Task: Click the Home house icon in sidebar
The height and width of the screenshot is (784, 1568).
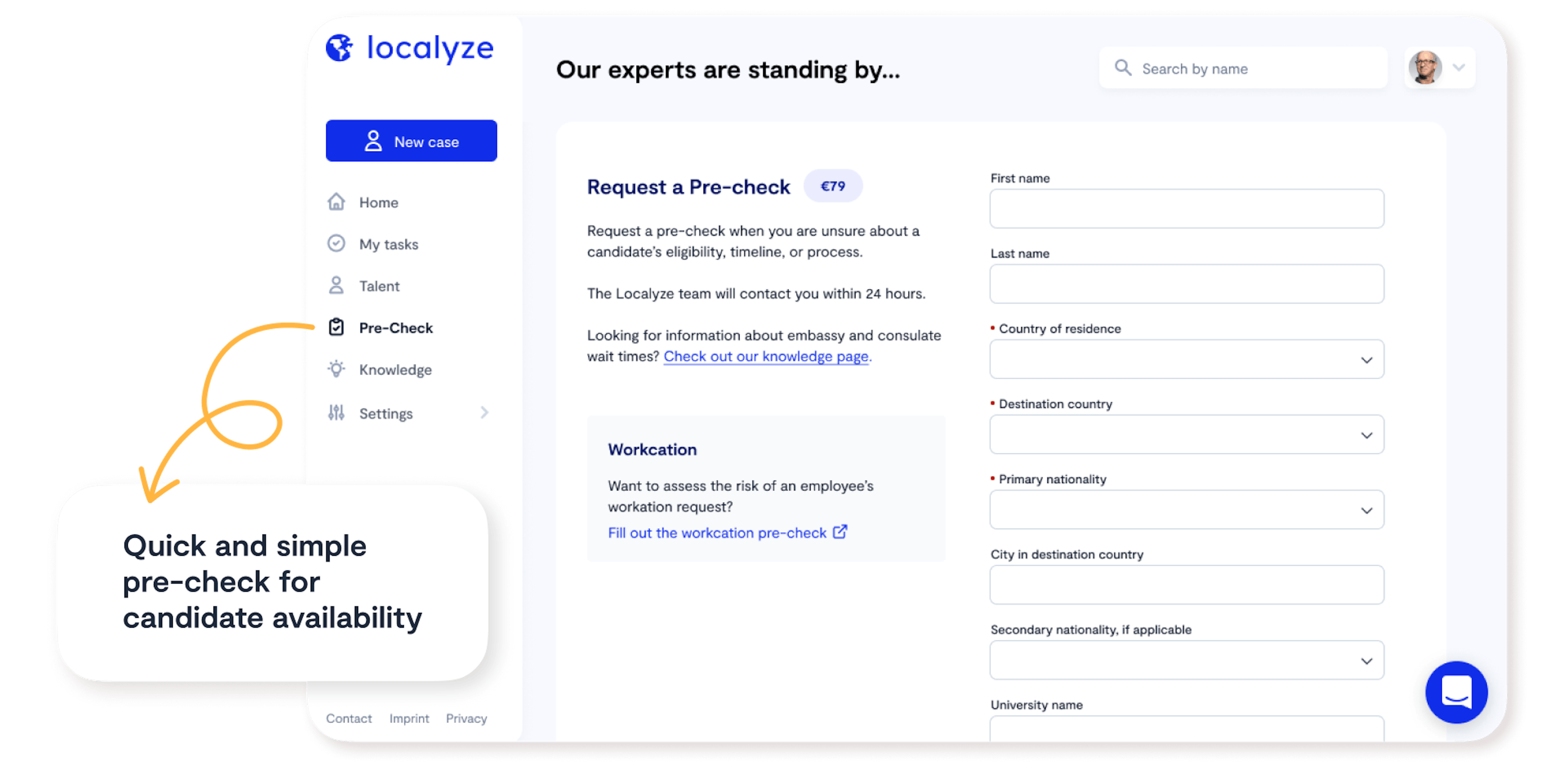Action: pos(336,202)
